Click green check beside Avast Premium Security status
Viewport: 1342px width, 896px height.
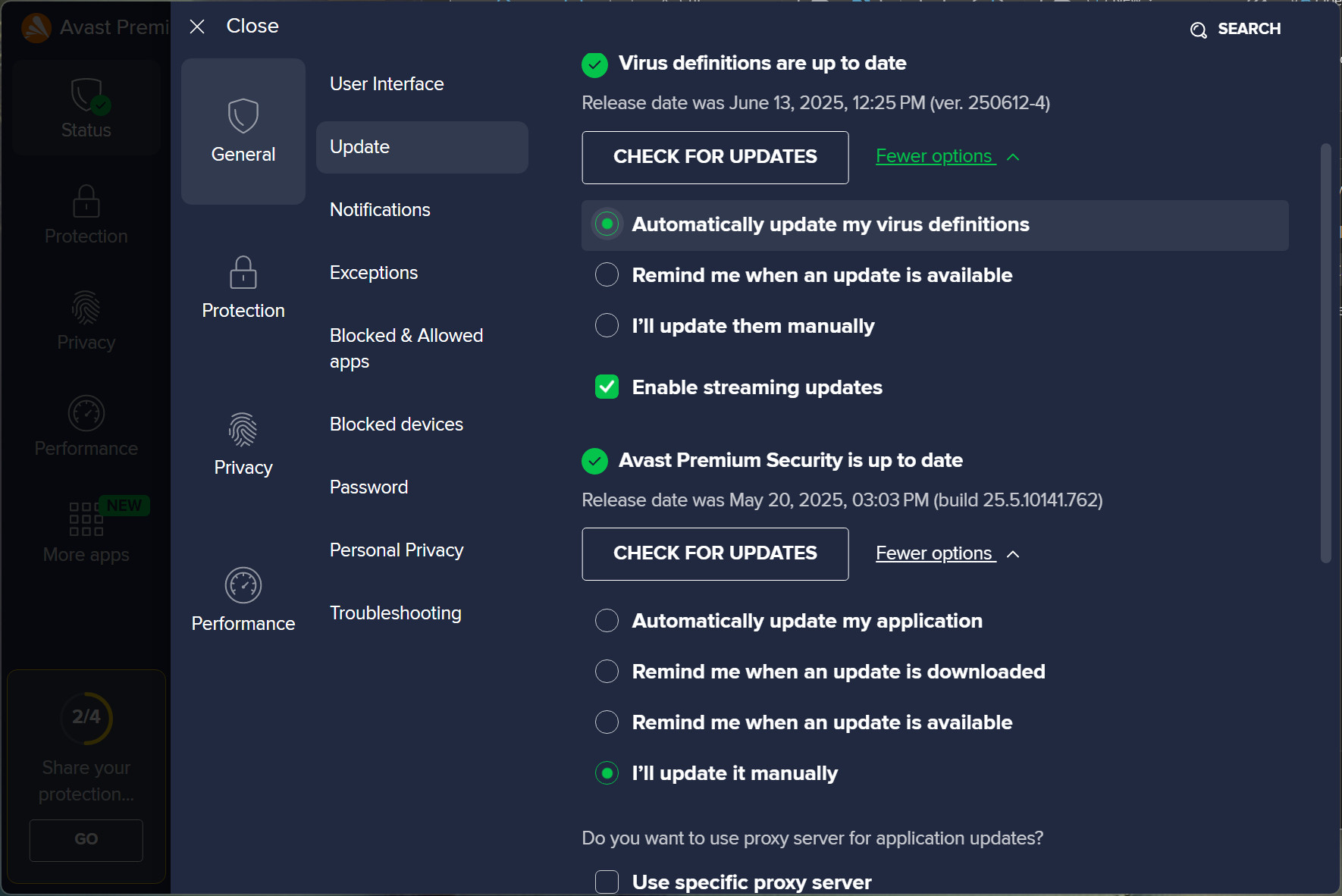click(594, 461)
